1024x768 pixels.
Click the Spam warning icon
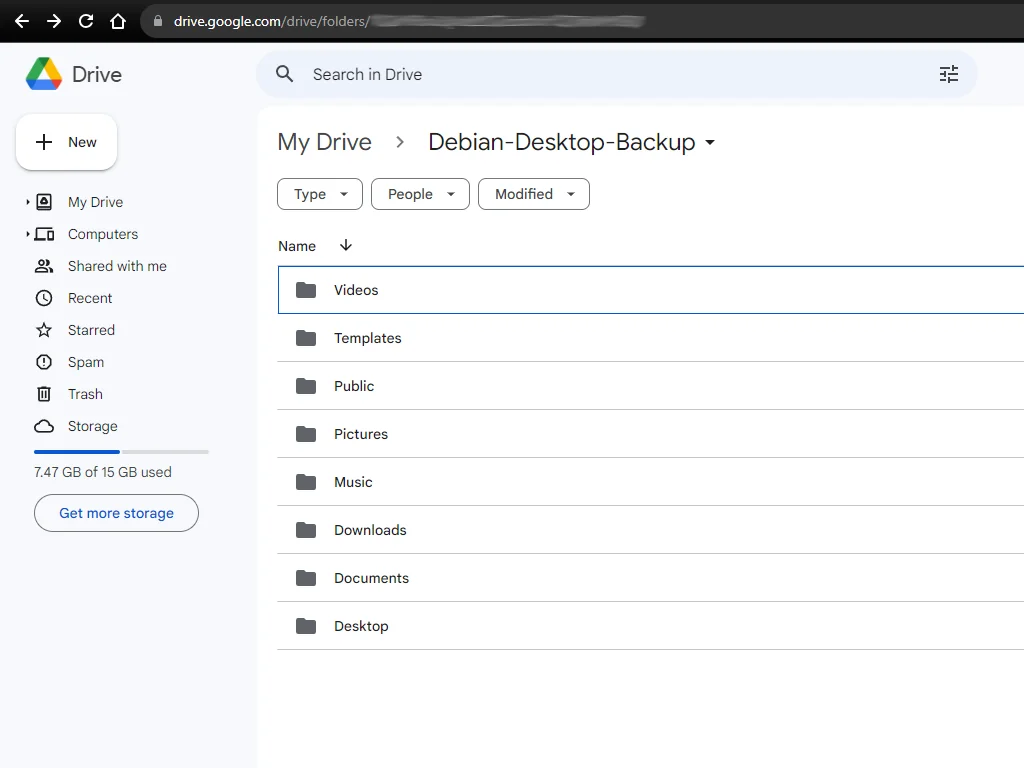[x=44, y=362]
